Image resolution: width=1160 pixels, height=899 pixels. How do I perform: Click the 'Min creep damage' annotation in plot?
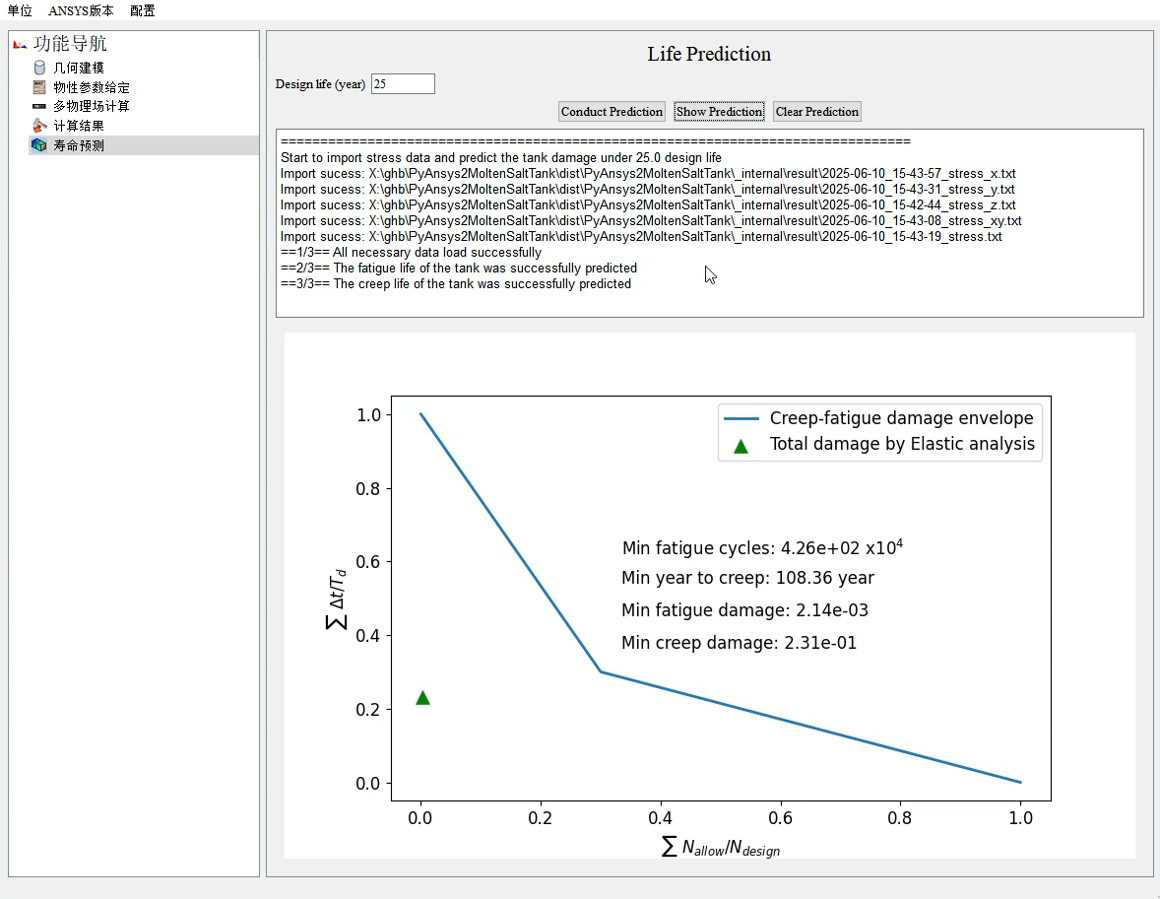click(738, 643)
